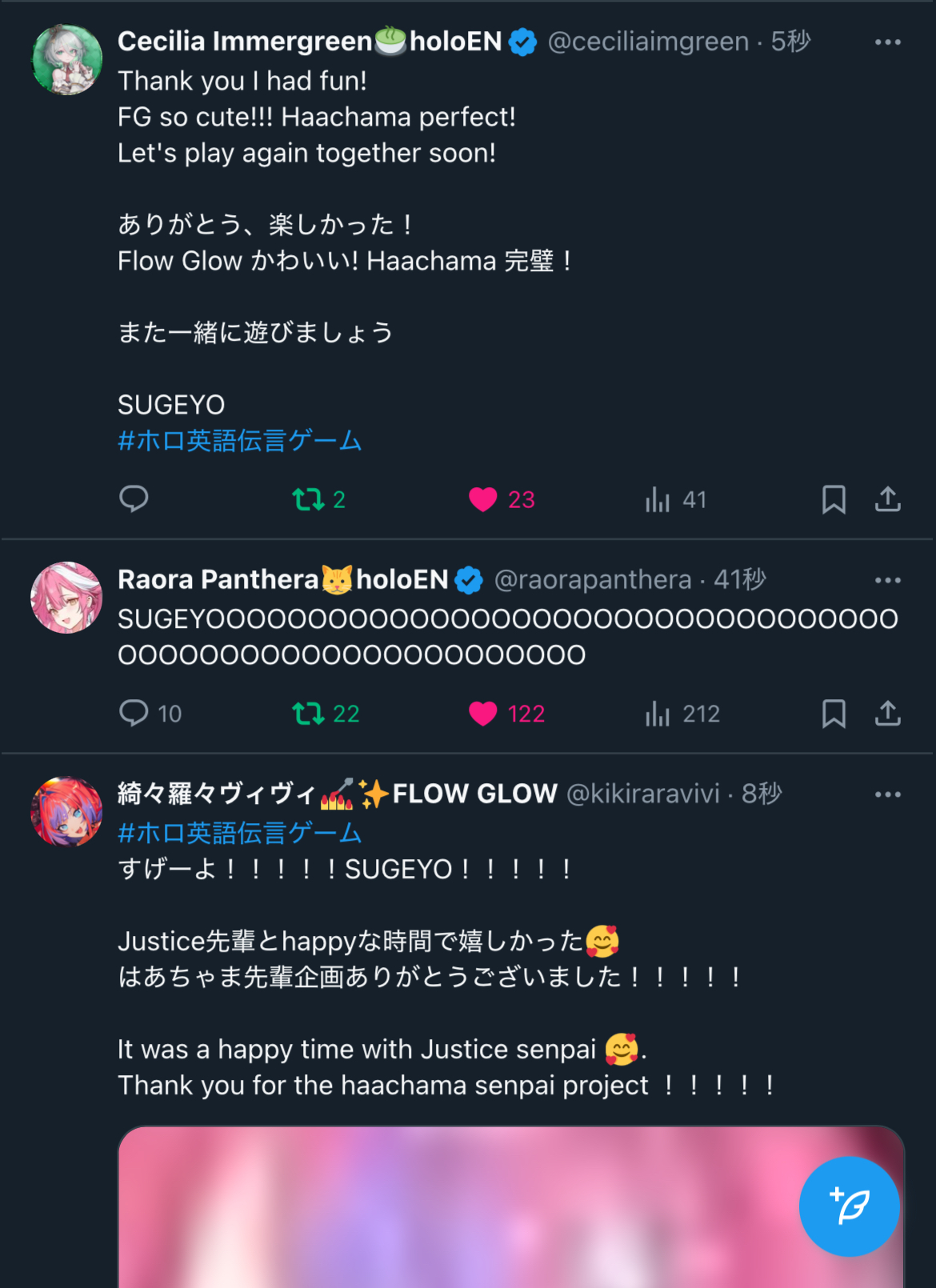
Task: Share Raora Panthera's tweet
Action: pyautogui.click(x=887, y=713)
